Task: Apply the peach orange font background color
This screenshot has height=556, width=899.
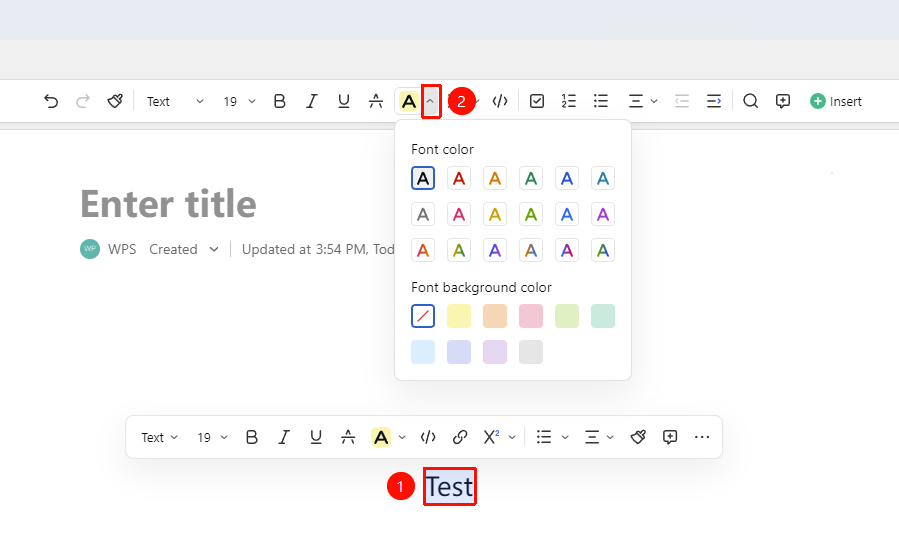Action: (x=495, y=316)
